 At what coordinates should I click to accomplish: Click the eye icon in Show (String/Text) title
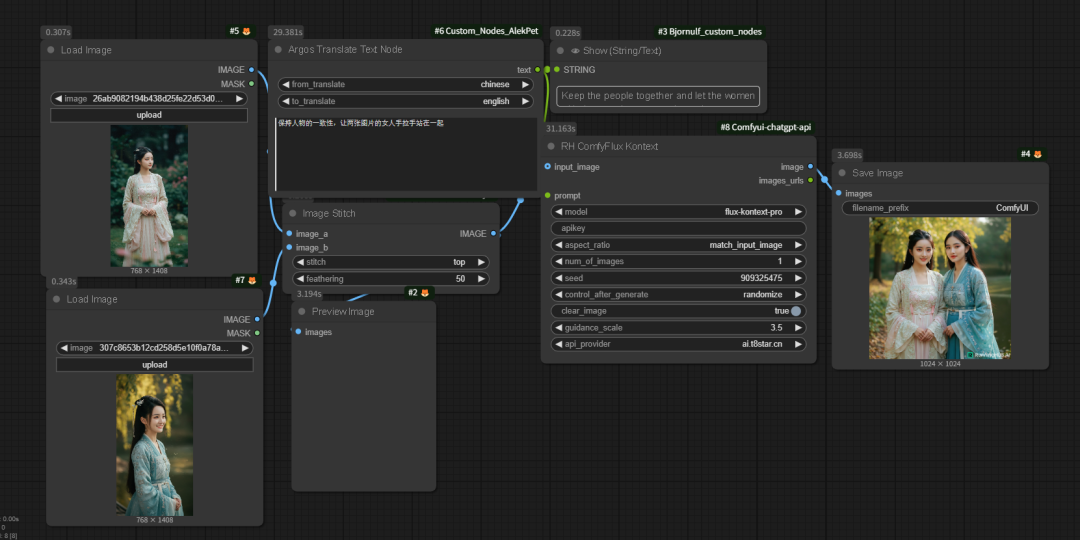tap(577, 51)
